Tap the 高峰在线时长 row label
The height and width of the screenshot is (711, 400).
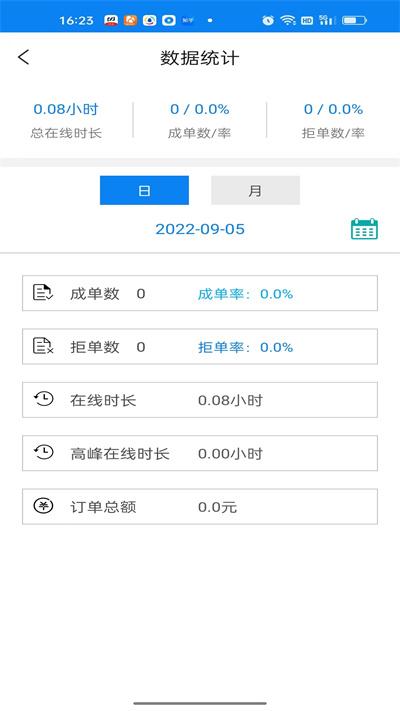(120, 454)
